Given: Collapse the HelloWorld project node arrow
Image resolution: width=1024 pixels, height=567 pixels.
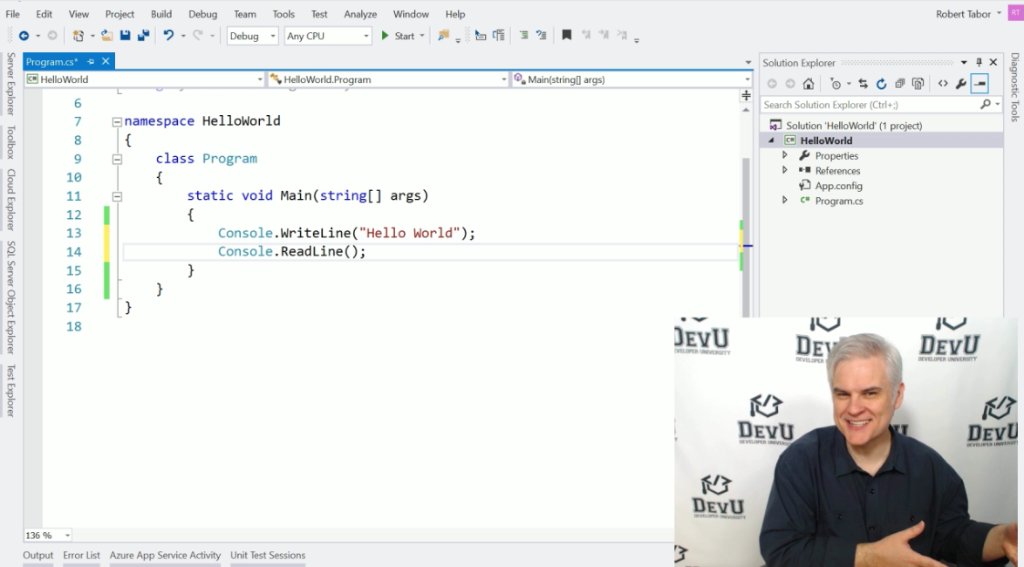Looking at the screenshot, I should [771, 140].
